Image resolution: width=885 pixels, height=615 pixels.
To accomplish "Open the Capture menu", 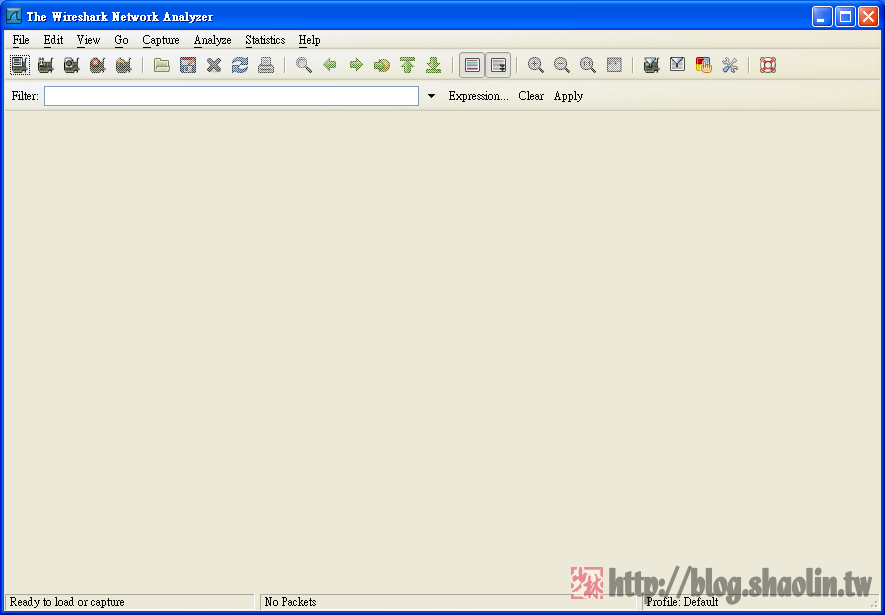I will click(x=161, y=40).
